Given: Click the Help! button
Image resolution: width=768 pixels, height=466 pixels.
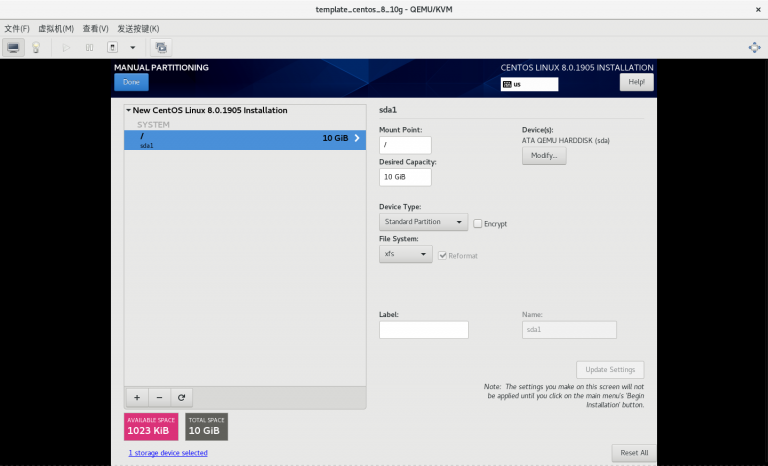Looking at the screenshot, I should (636, 82).
